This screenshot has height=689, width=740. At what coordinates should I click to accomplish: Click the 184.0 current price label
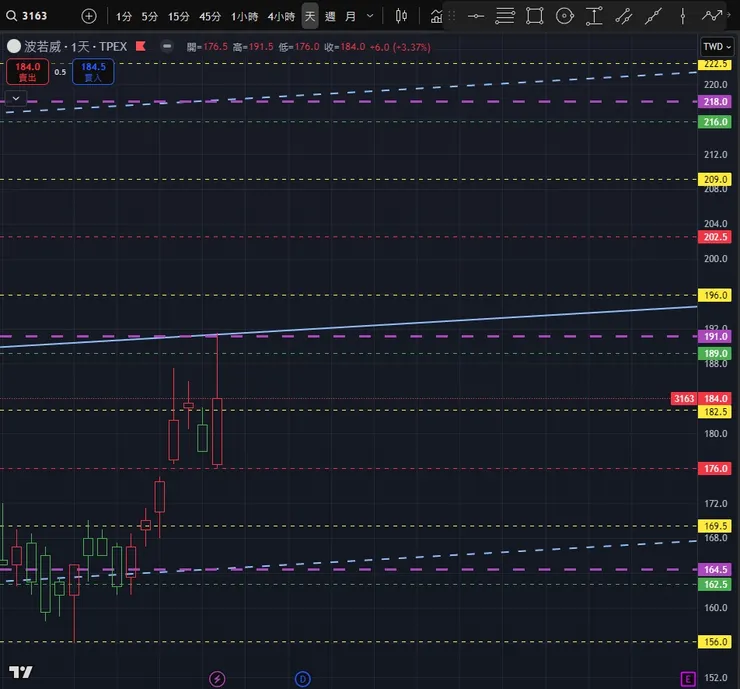tap(715, 399)
